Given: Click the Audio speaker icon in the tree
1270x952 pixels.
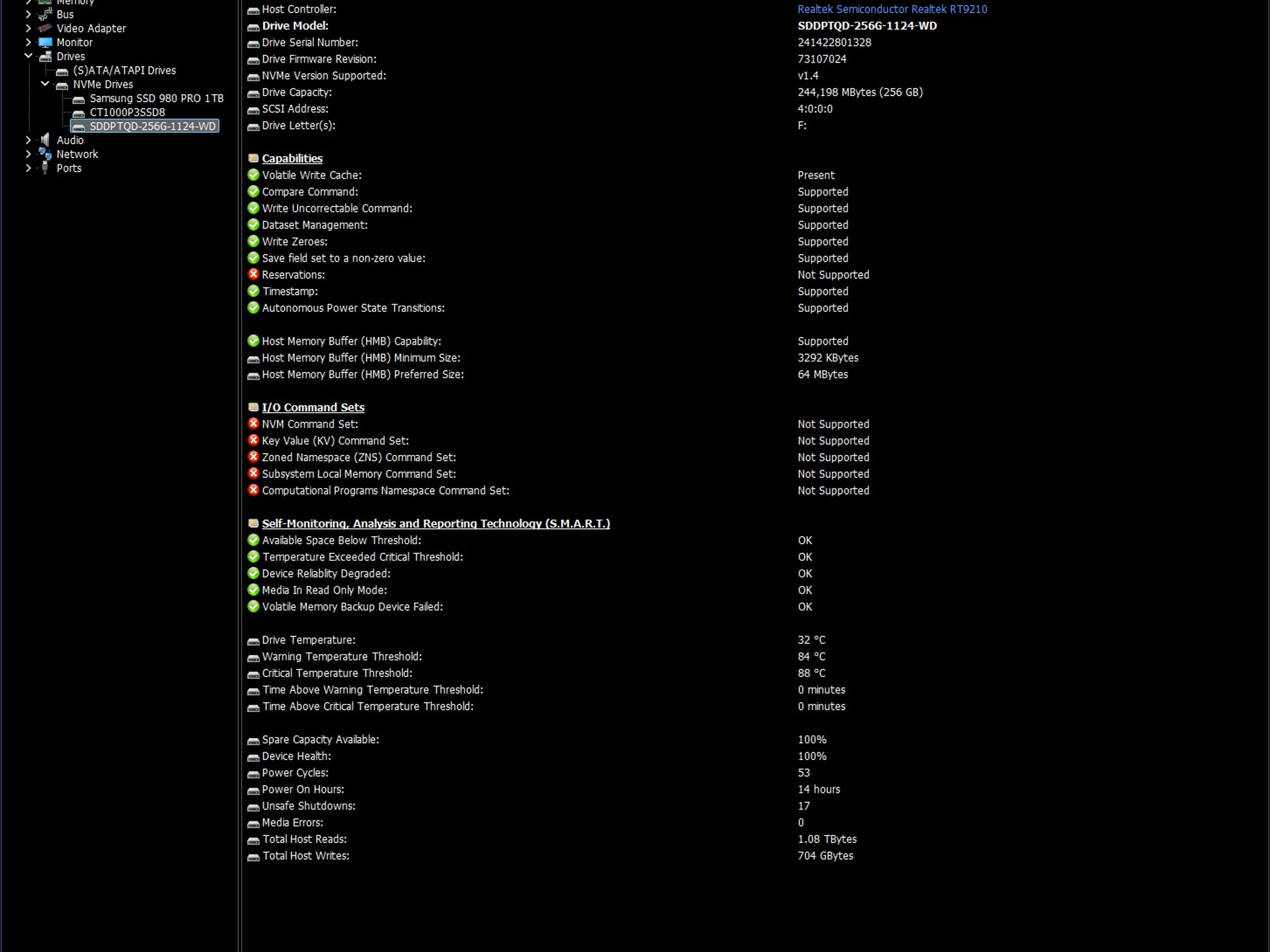Looking at the screenshot, I should [45, 140].
